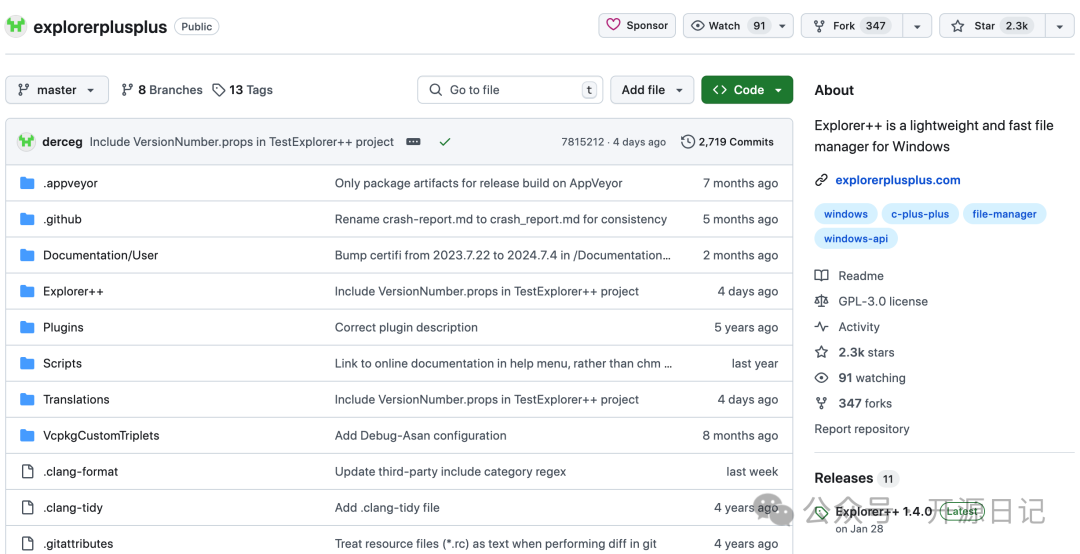Click the Go to file search field
Image resolution: width=1080 pixels, height=554 pixels.
point(510,90)
